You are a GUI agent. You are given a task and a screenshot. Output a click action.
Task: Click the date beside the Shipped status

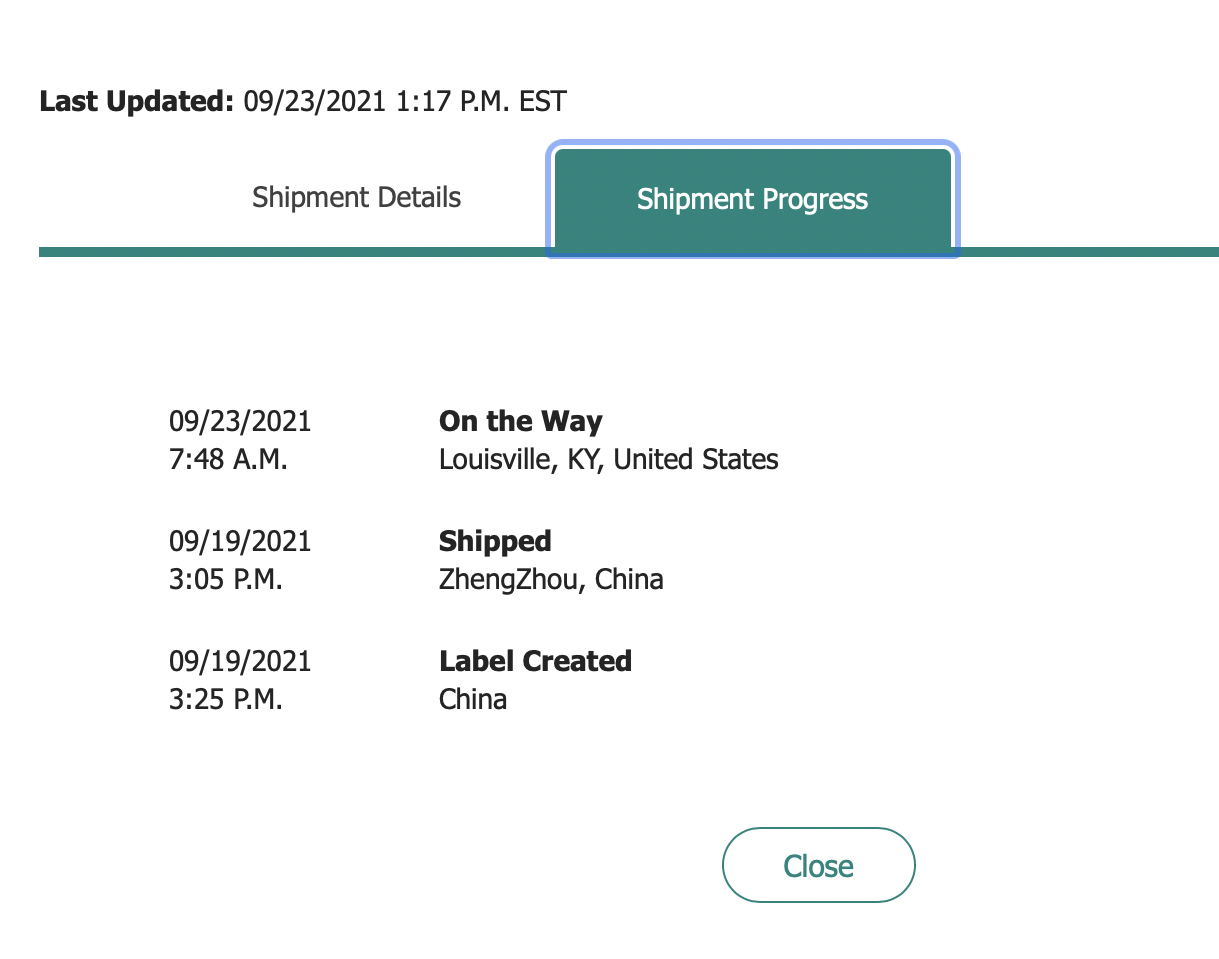[240, 541]
